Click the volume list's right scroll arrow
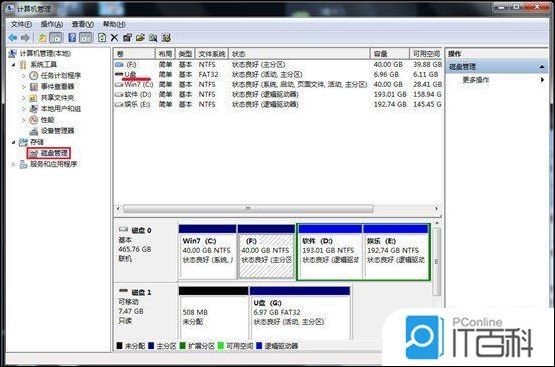This screenshot has height=367, width=555. (436, 209)
